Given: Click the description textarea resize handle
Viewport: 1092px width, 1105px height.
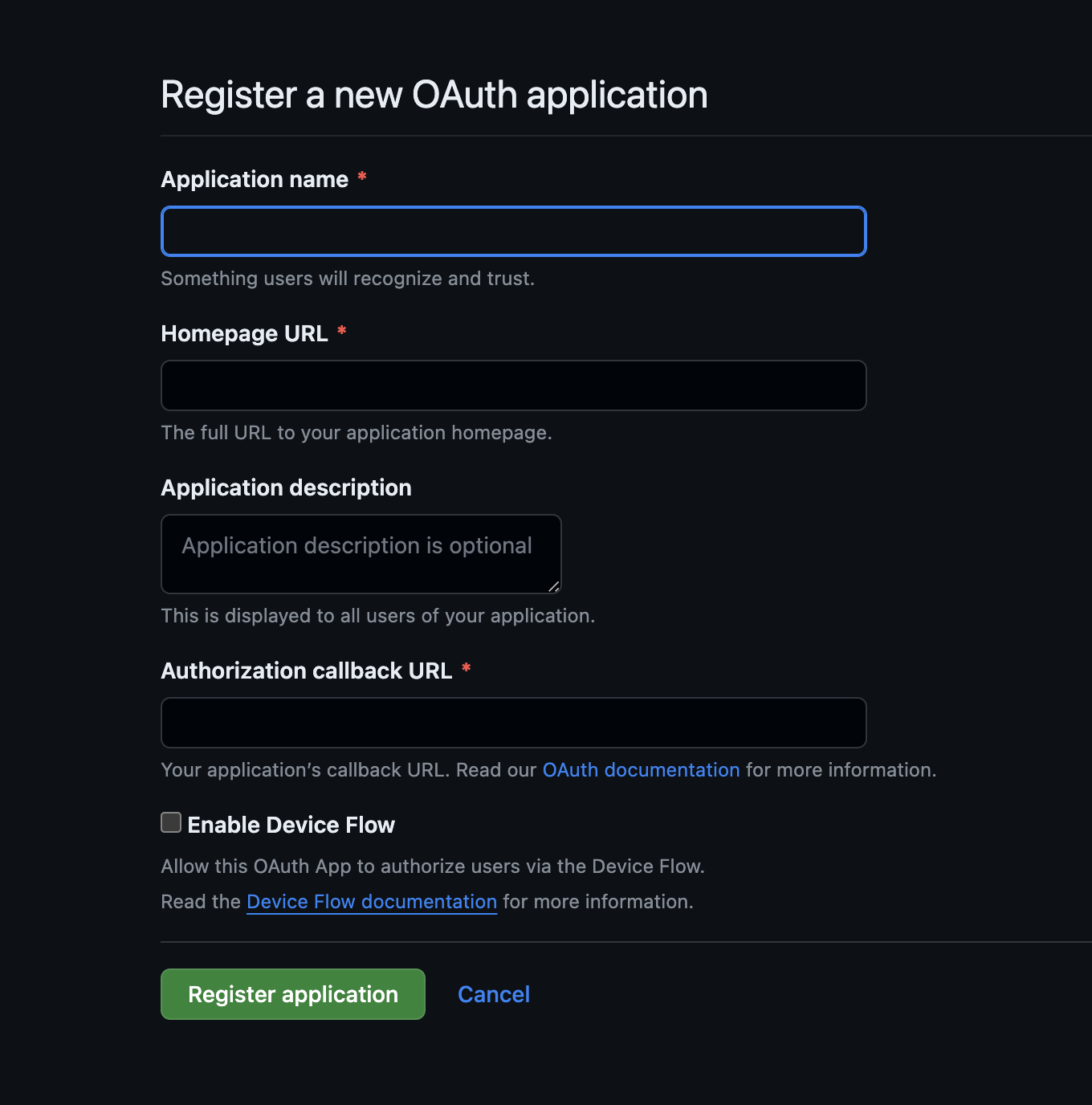Looking at the screenshot, I should [x=554, y=587].
